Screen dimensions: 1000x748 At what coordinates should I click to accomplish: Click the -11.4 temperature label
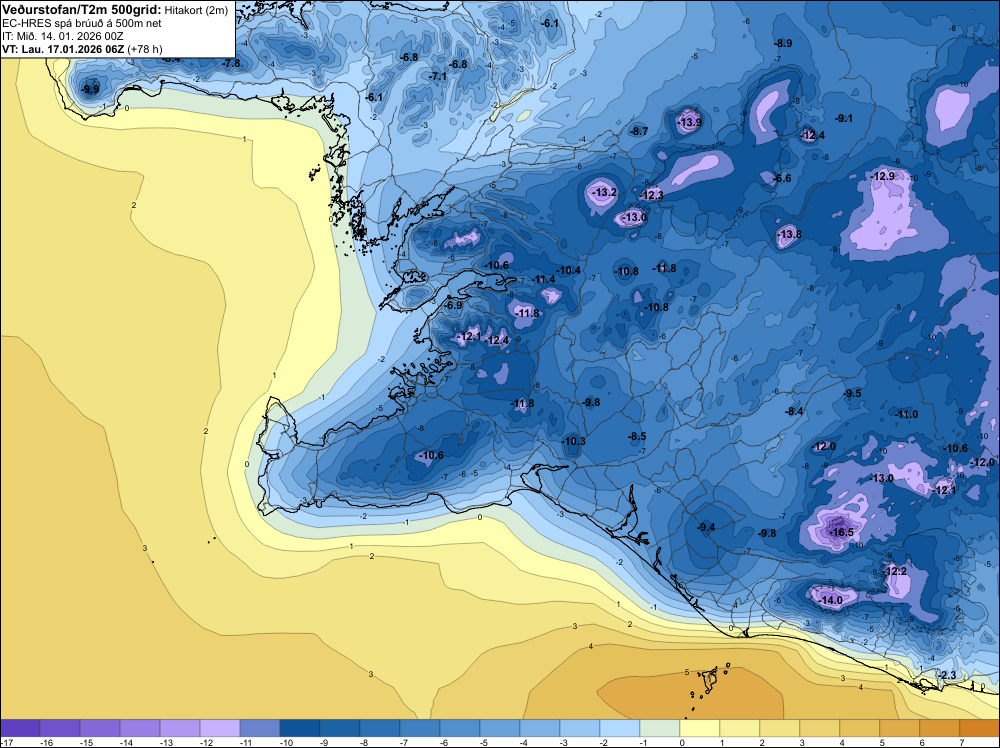[x=544, y=279]
